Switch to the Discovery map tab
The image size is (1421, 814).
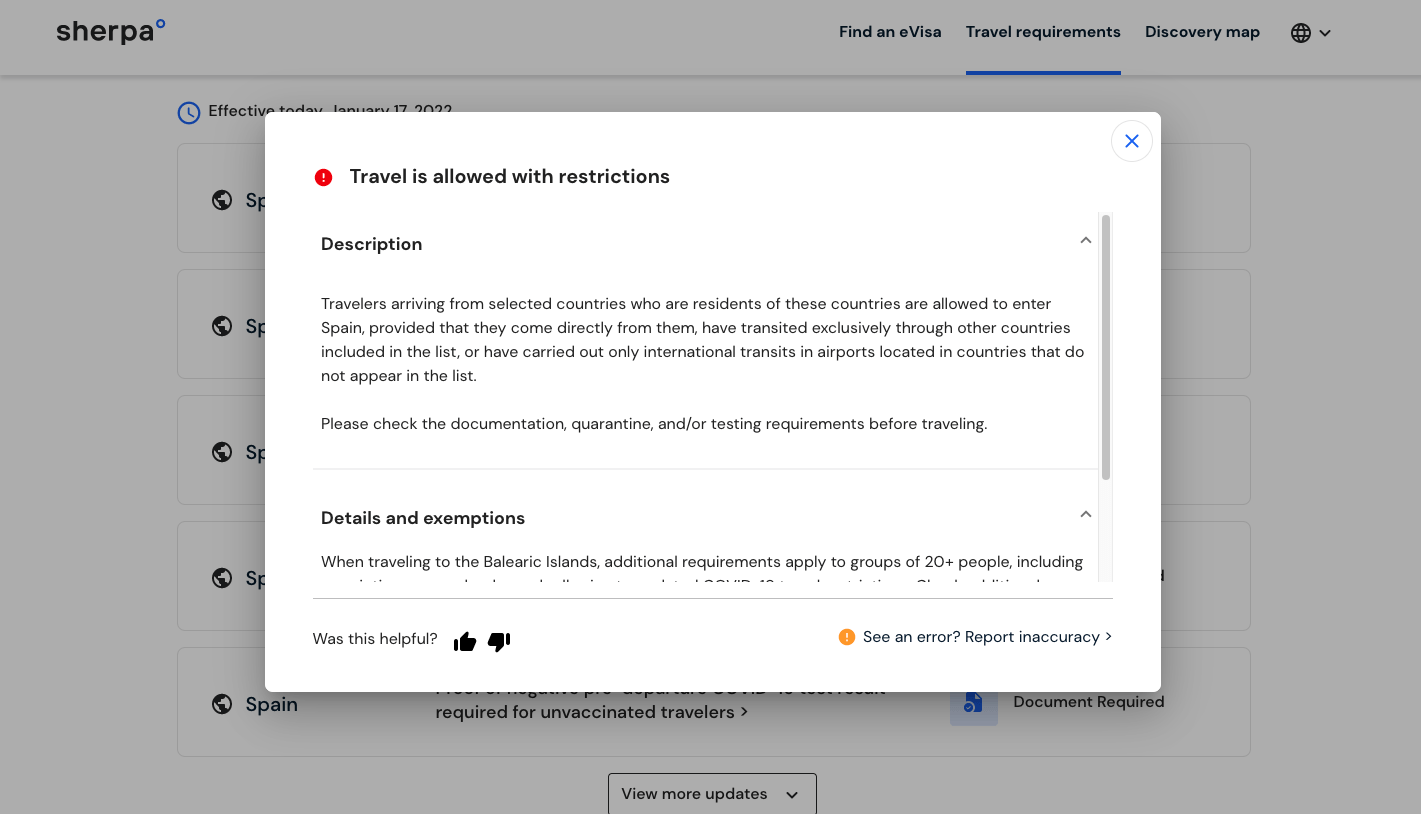1202,32
